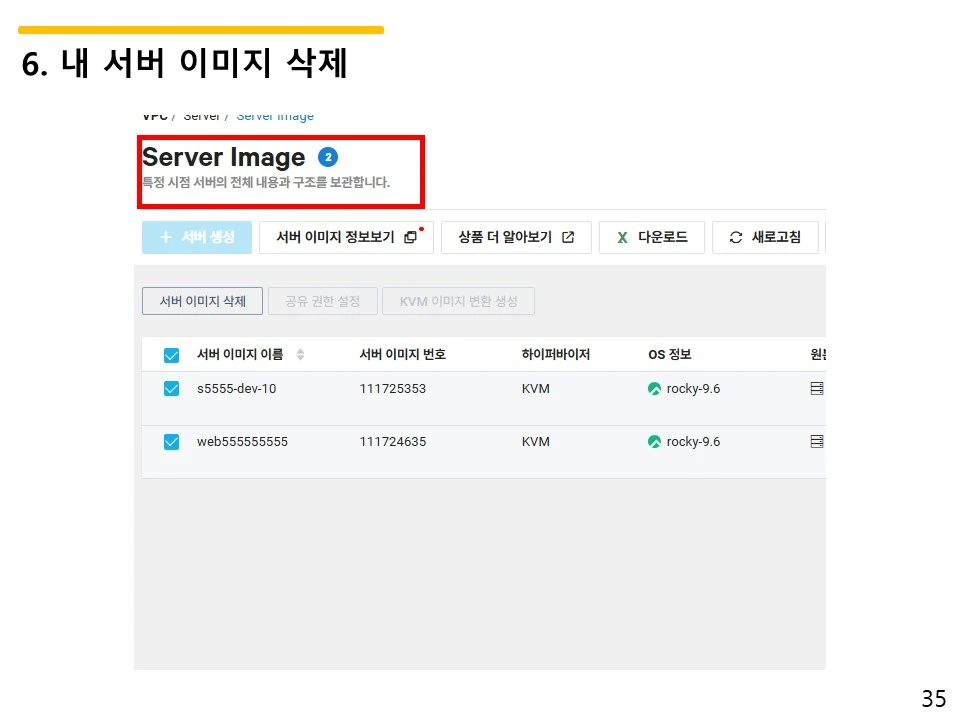Click the sort arrows on 서버 이미지 이름 column
The width and height of the screenshot is (960, 720).
302,354
